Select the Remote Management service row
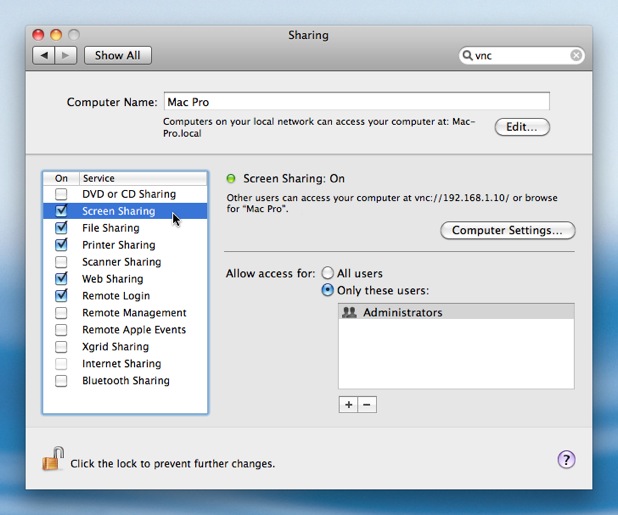This screenshot has width=618, height=515. tap(125, 312)
